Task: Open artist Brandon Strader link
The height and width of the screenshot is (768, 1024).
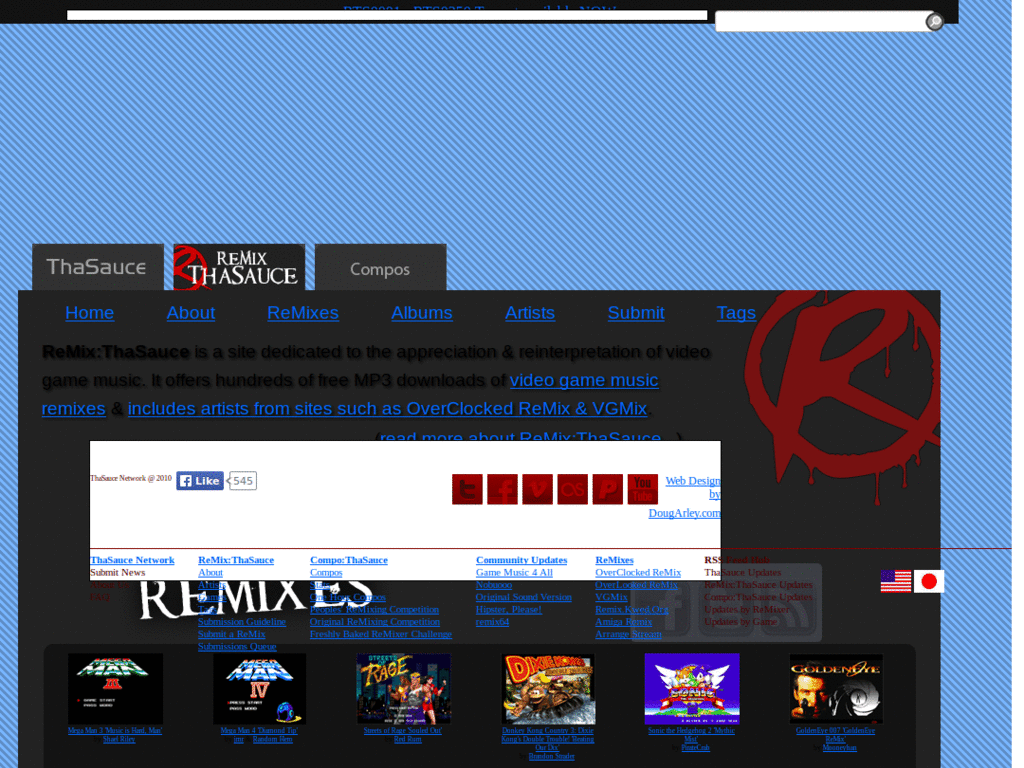Action: [551, 757]
